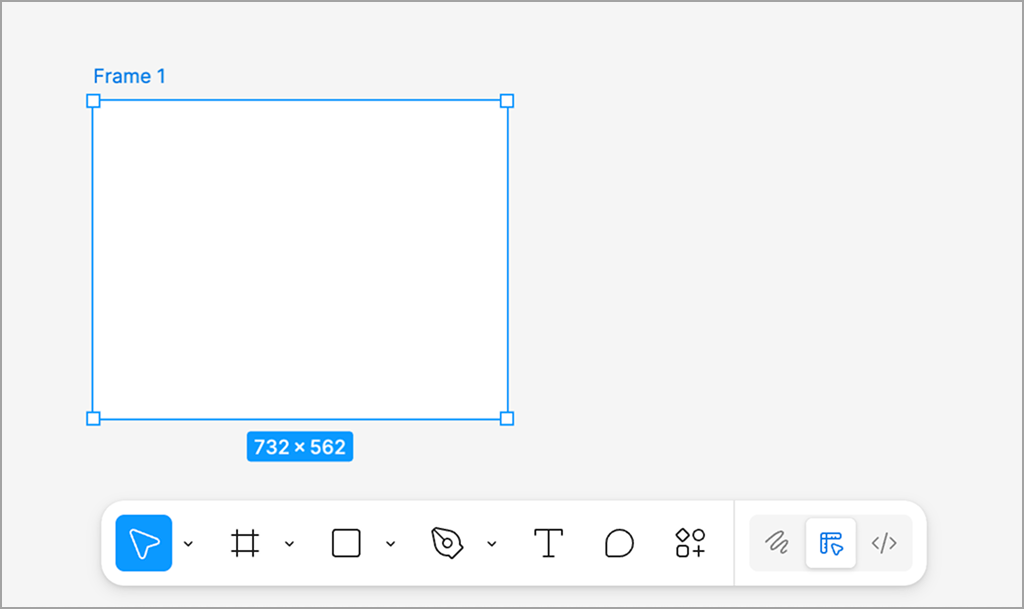Select the Frame tool

(245, 543)
